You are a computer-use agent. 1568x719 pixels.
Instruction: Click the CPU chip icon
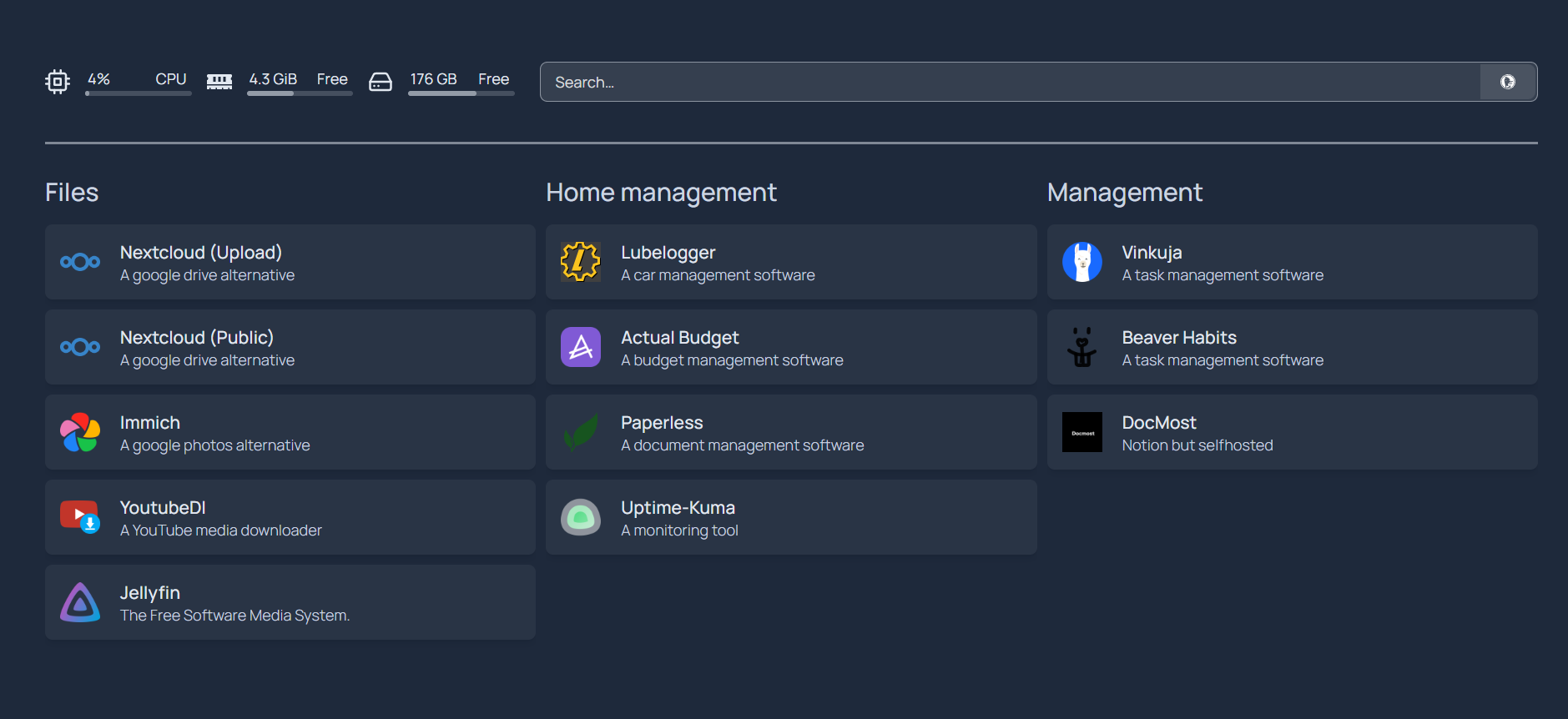pos(58,82)
